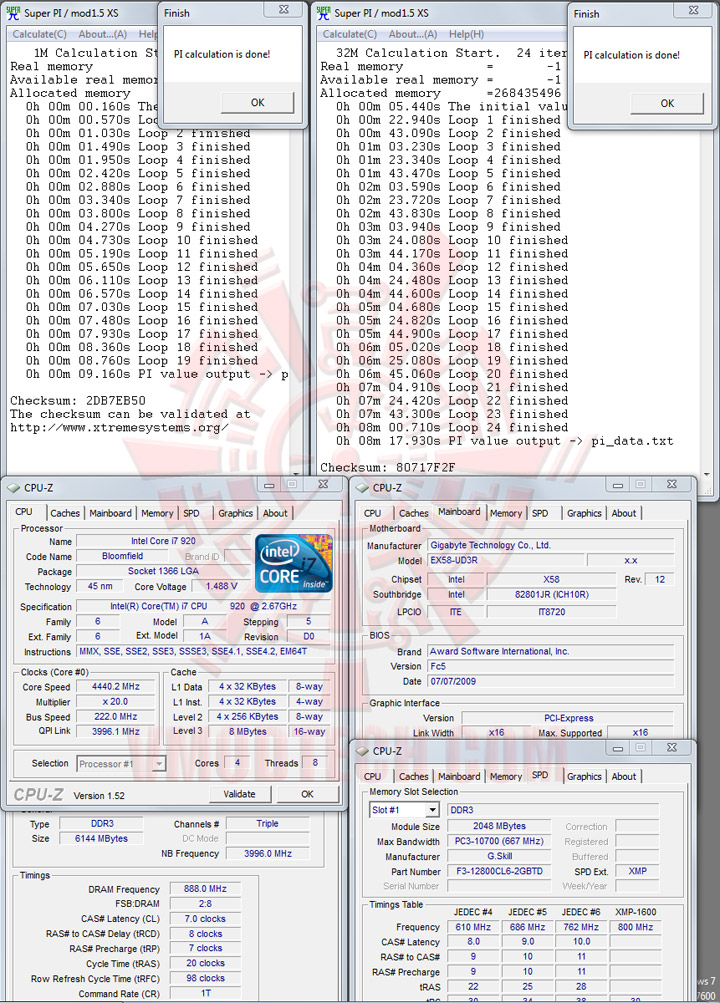Select Graphics tab in CPU-Z CPU window
Viewport: 720px width, 1003px height.
(x=235, y=513)
